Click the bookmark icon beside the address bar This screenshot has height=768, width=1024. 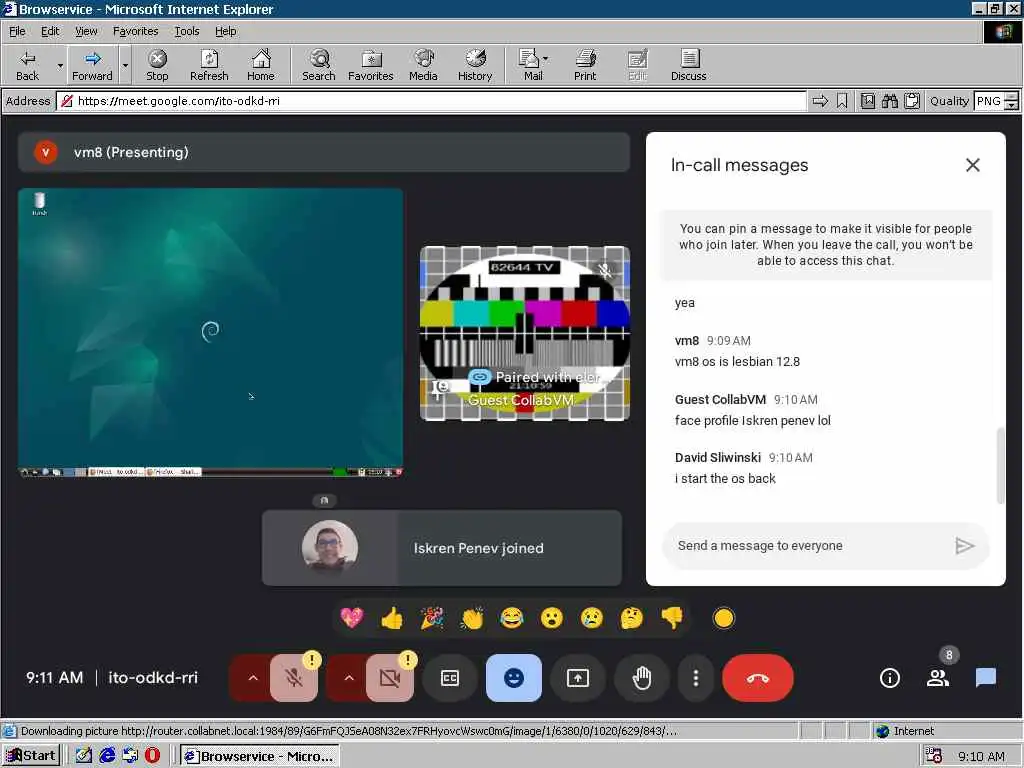(x=842, y=101)
